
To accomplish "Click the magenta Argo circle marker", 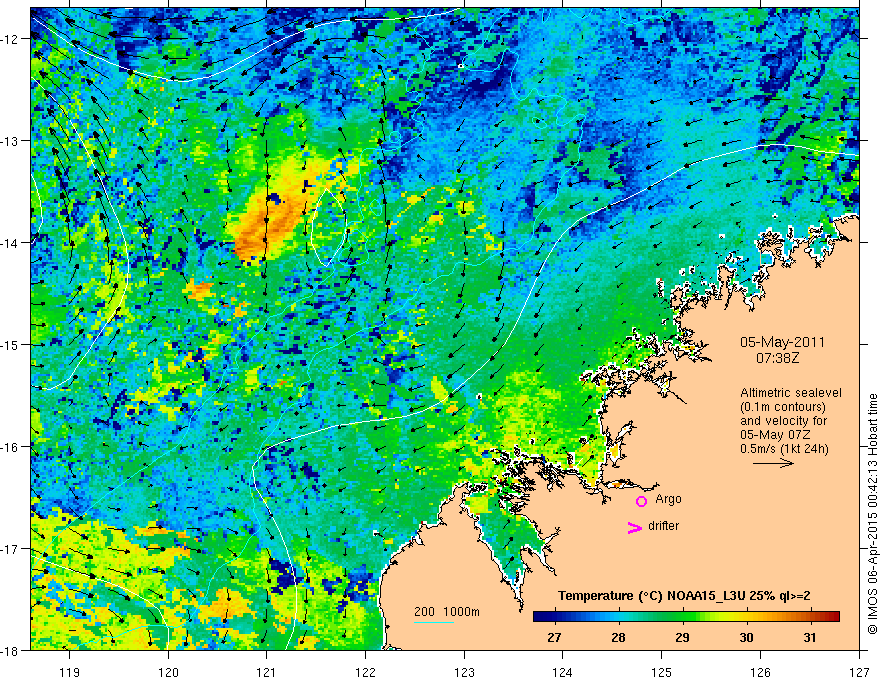I will (x=641, y=501).
